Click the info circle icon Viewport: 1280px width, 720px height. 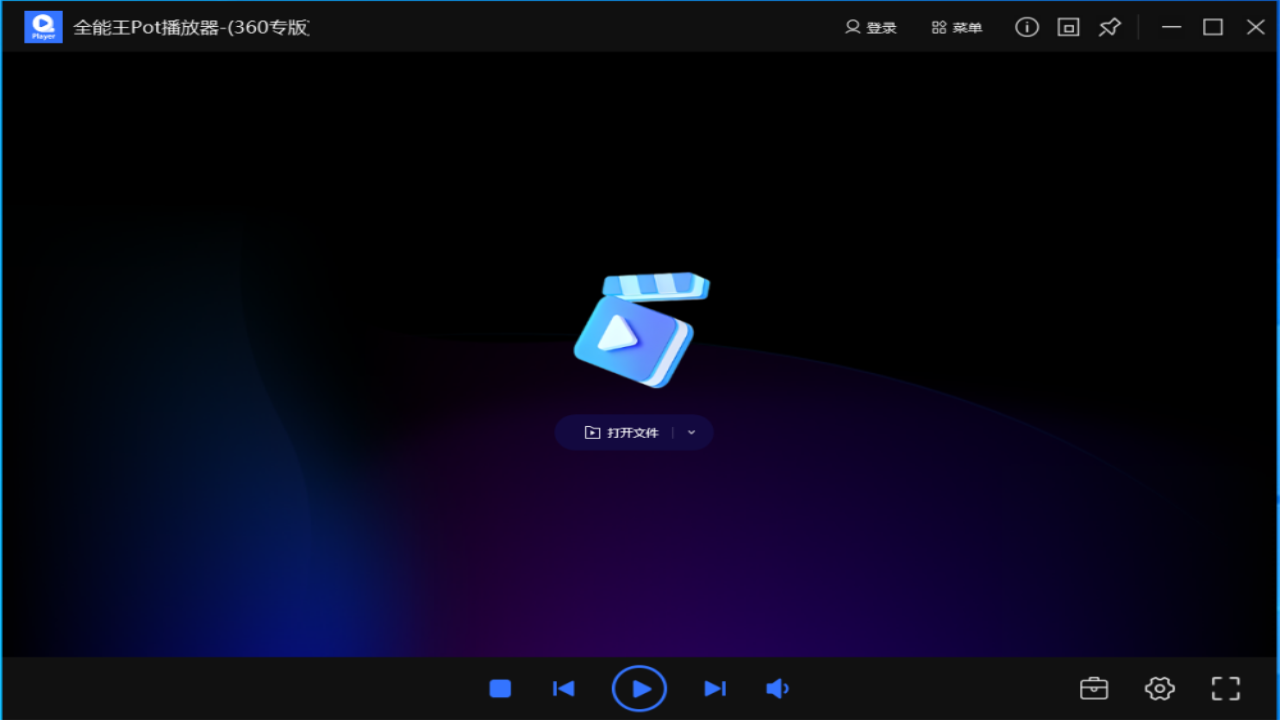pyautogui.click(x=1027, y=27)
